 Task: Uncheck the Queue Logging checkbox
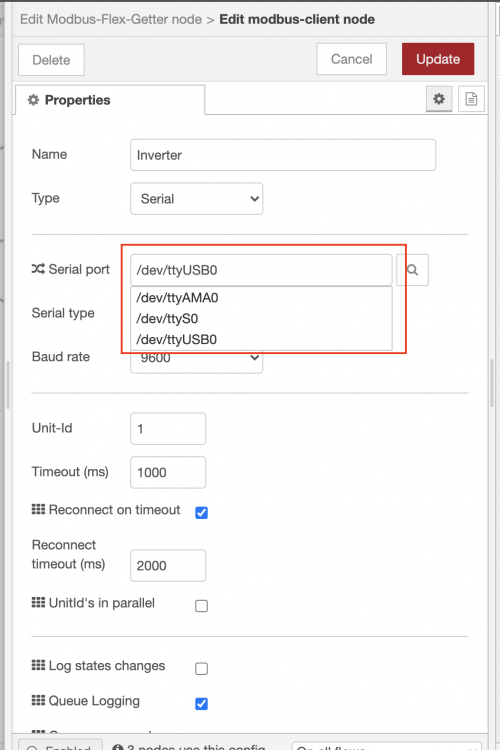click(x=201, y=704)
